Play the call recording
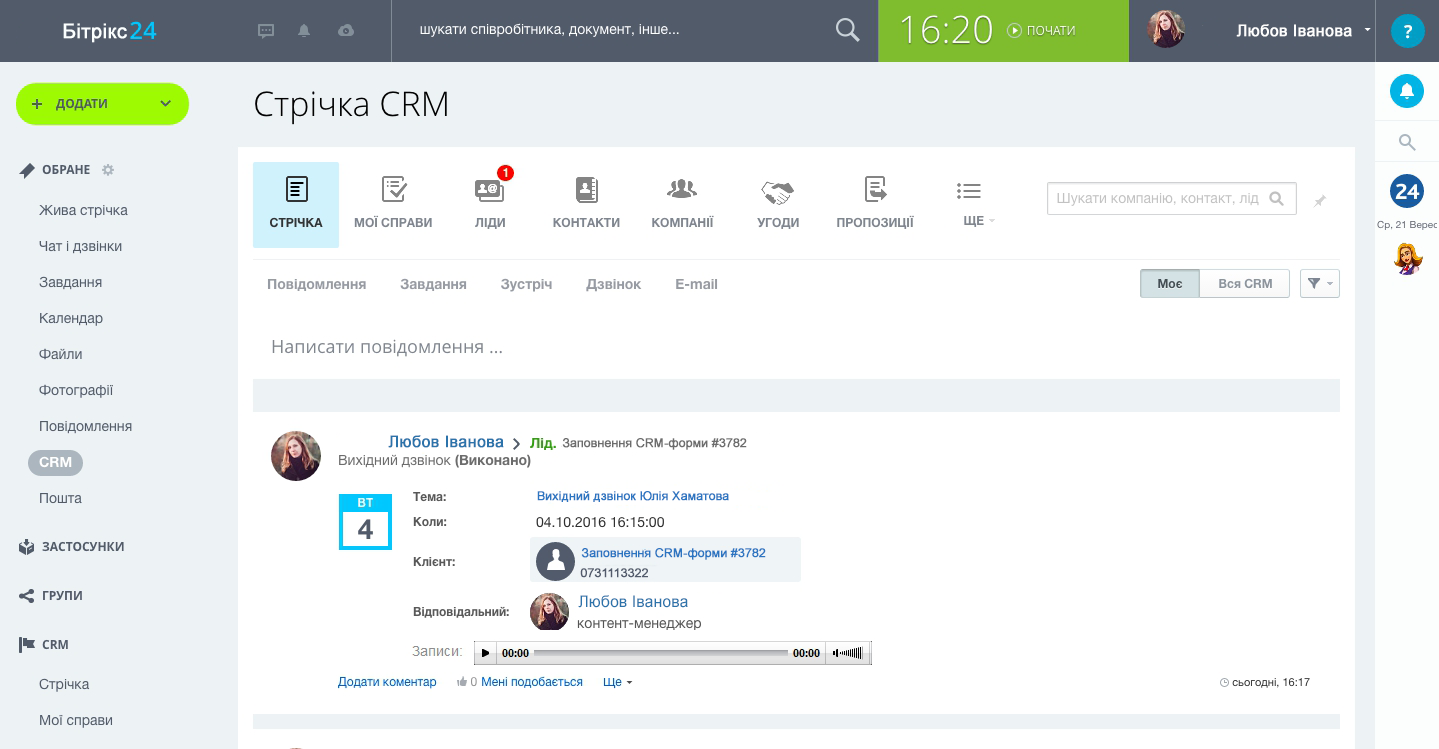This screenshot has height=749, width=1439. click(x=485, y=653)
